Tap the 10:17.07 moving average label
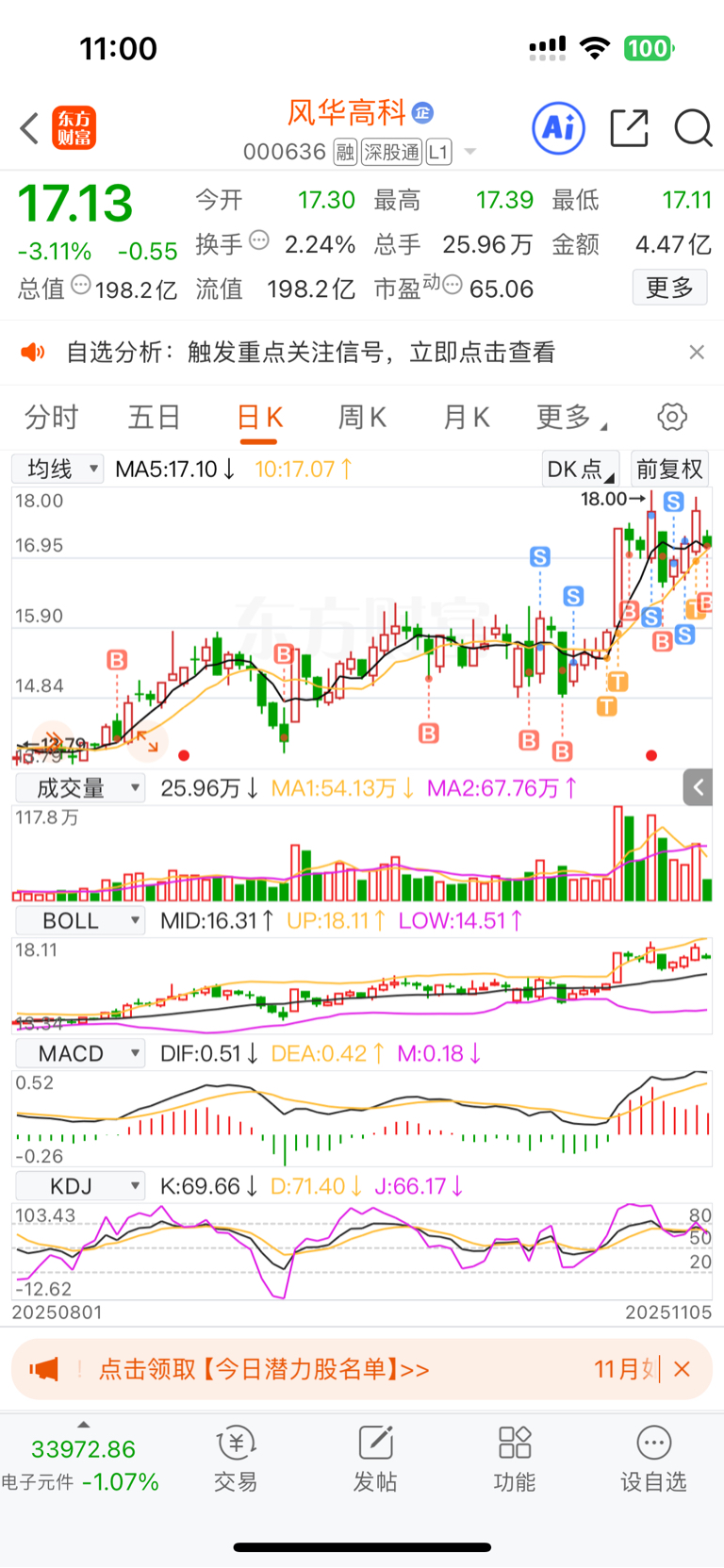Image resolution: width=724 pixels, height=1568 pixels. [304, 469]
